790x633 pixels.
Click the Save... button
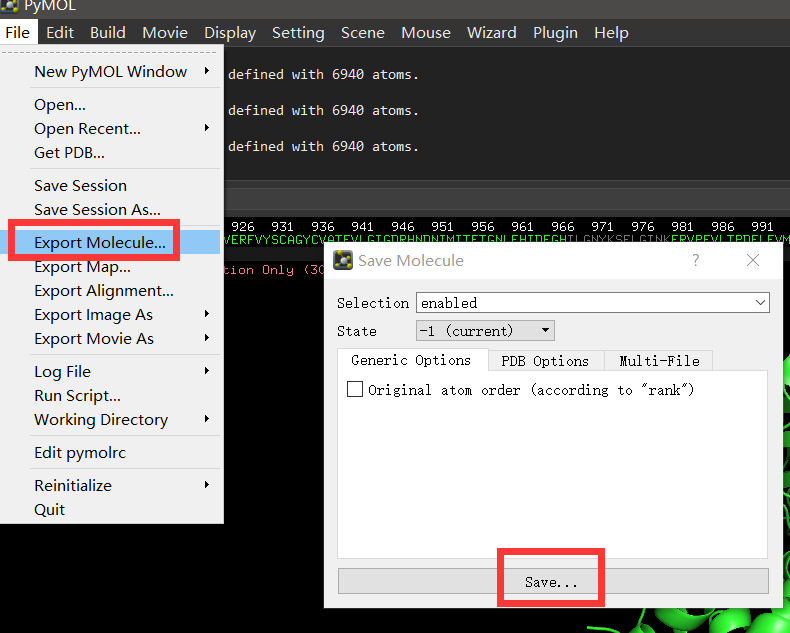tap(553, 582)
